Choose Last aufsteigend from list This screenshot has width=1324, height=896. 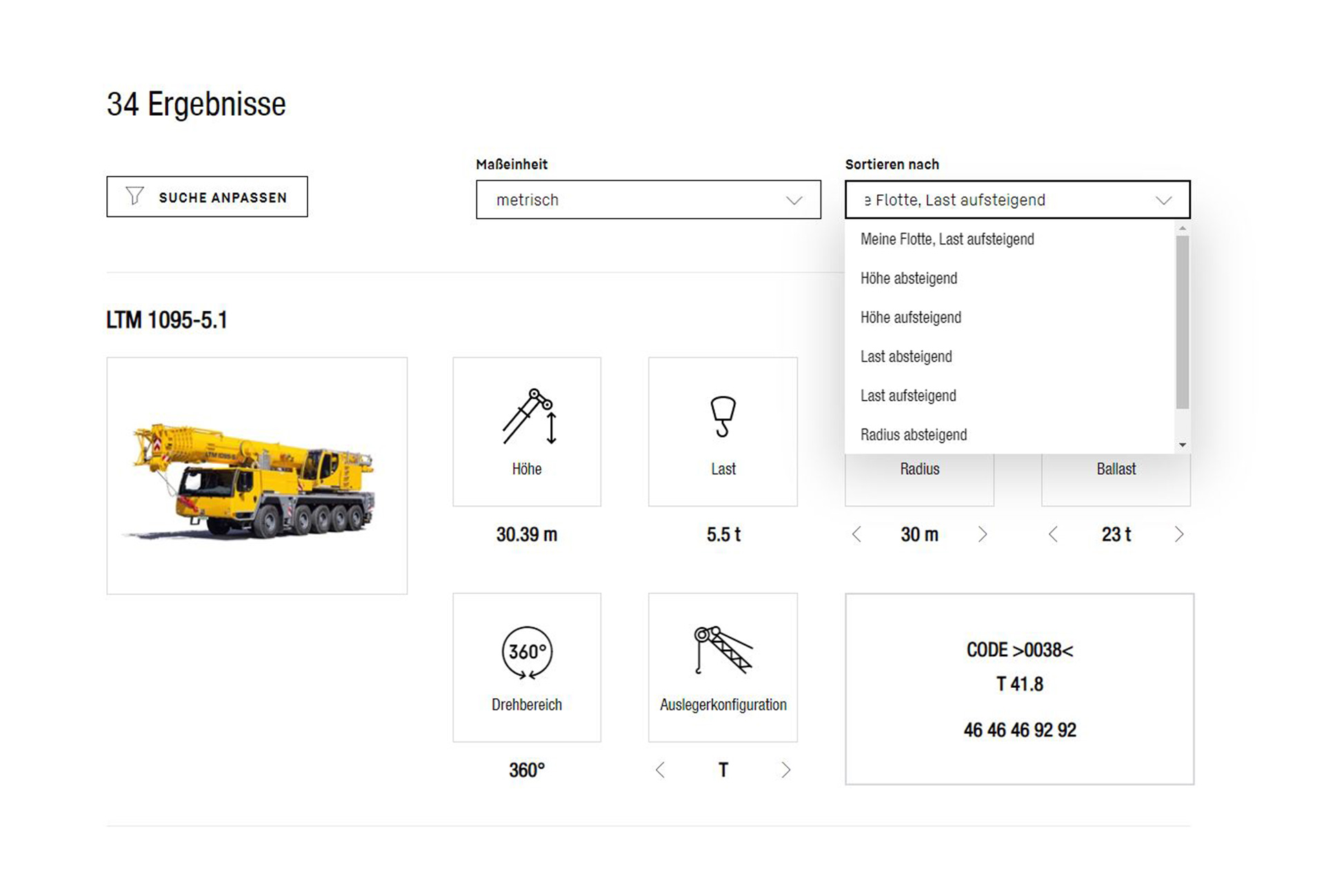(908, 396)
